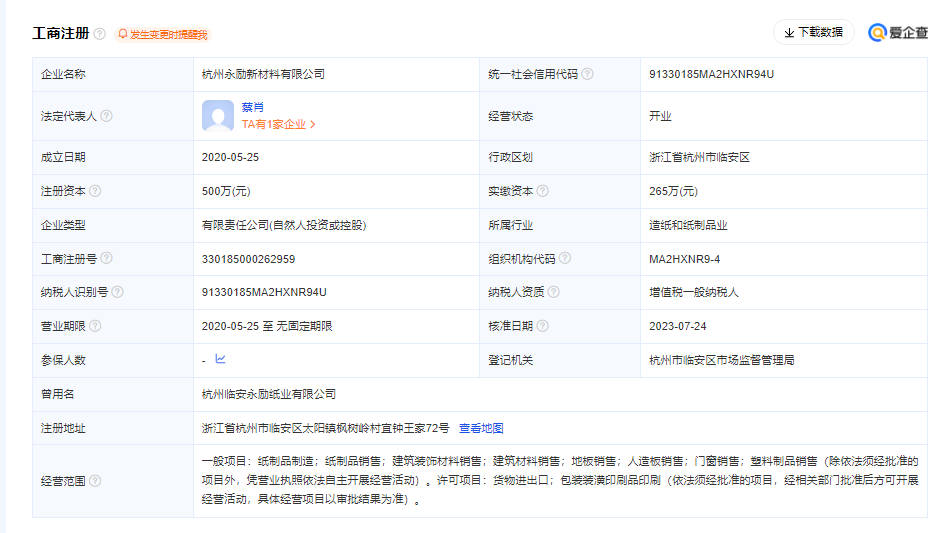The width and height of the screenshot is (948, 533).
Task: Click the 下载数据 download button
Action: pos(813,33)
